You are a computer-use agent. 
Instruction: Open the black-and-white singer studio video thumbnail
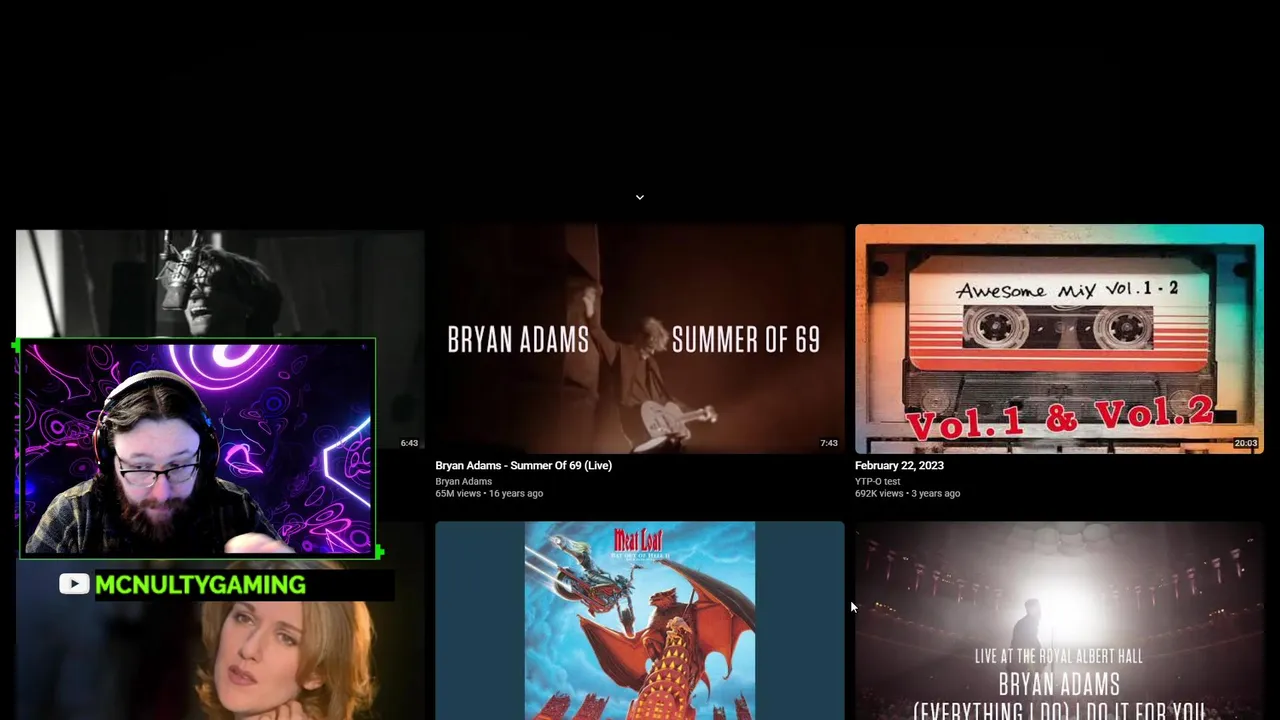[x=220, y=284]
